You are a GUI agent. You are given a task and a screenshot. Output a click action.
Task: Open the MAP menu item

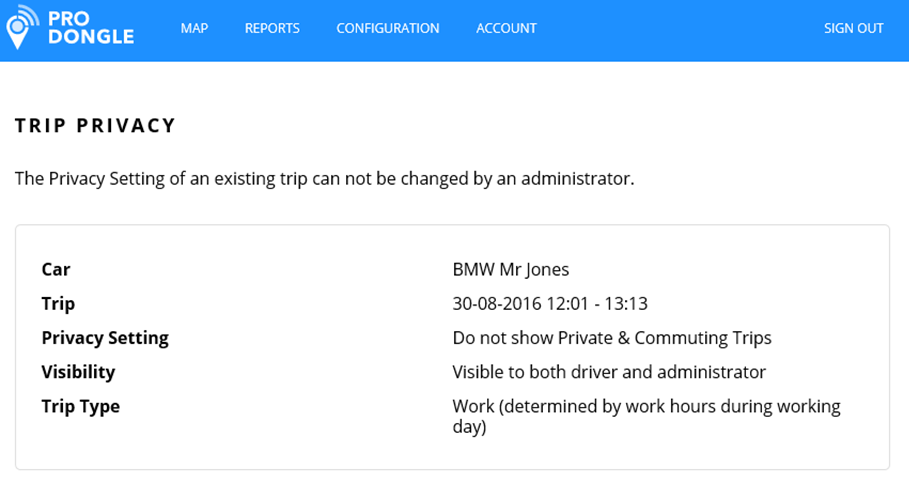[194, 28]
